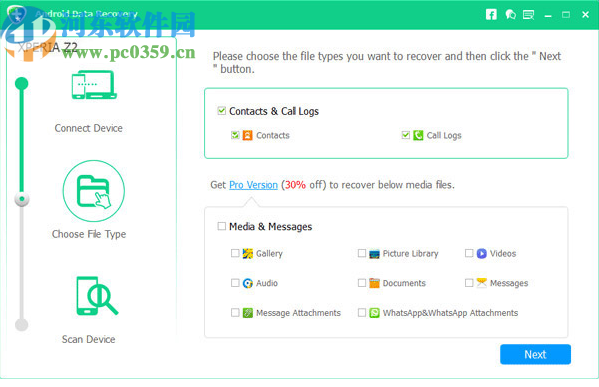This screenshot has width=599, height=387.
Task: Click the Messages envelope icon
Action: pos(482,283)
